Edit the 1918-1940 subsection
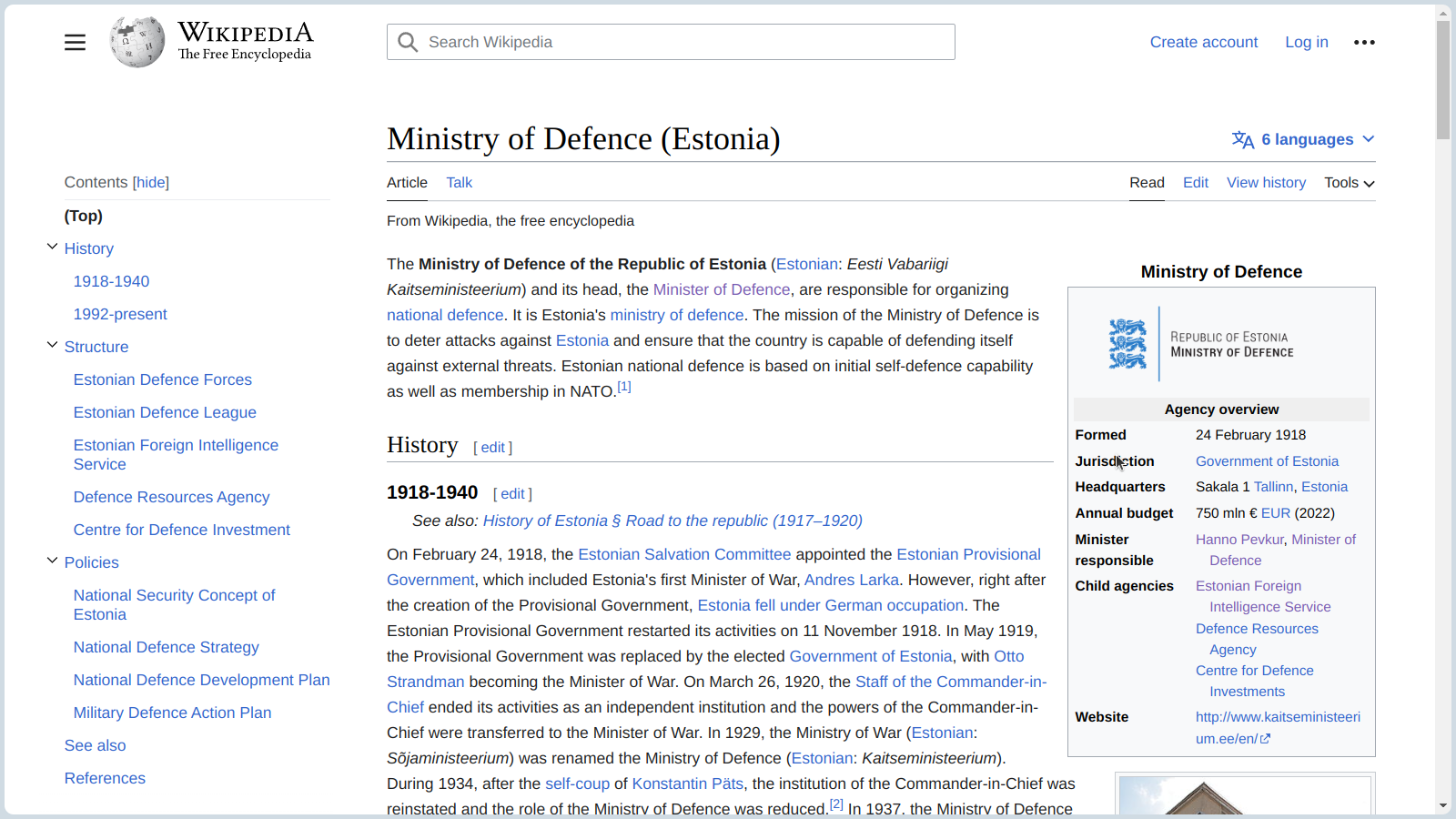 512,494
